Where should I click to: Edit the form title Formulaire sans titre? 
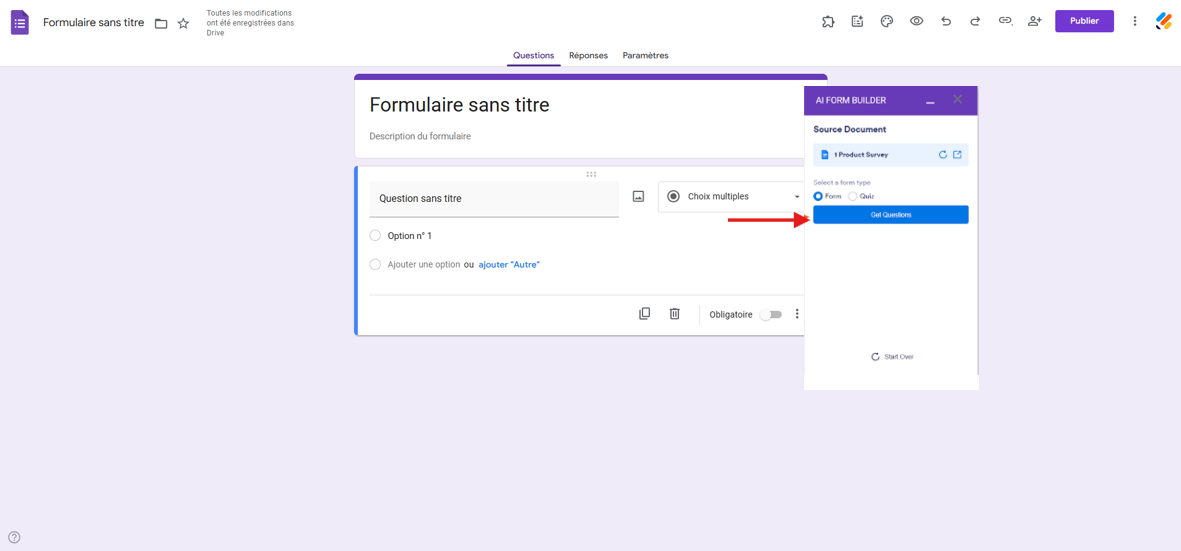459,105
